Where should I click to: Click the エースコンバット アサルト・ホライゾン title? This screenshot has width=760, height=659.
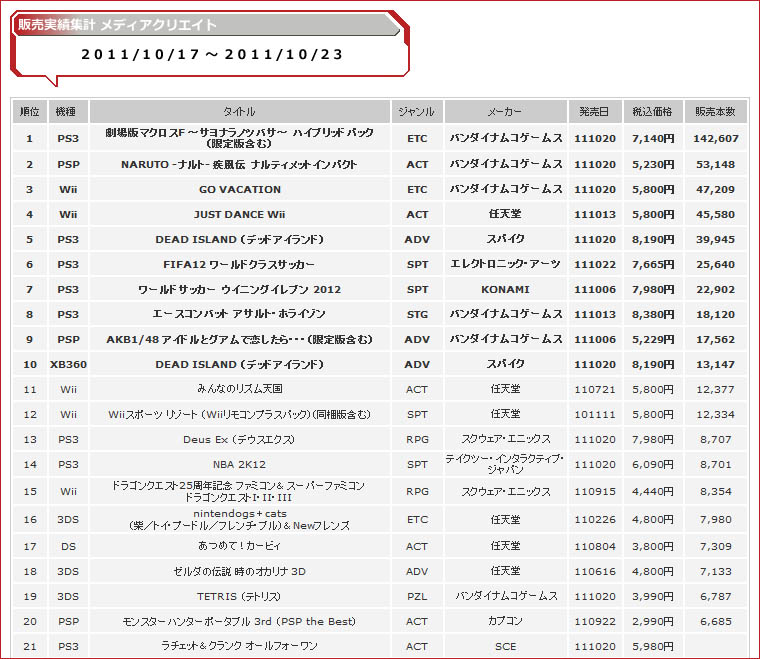[239, 314]
